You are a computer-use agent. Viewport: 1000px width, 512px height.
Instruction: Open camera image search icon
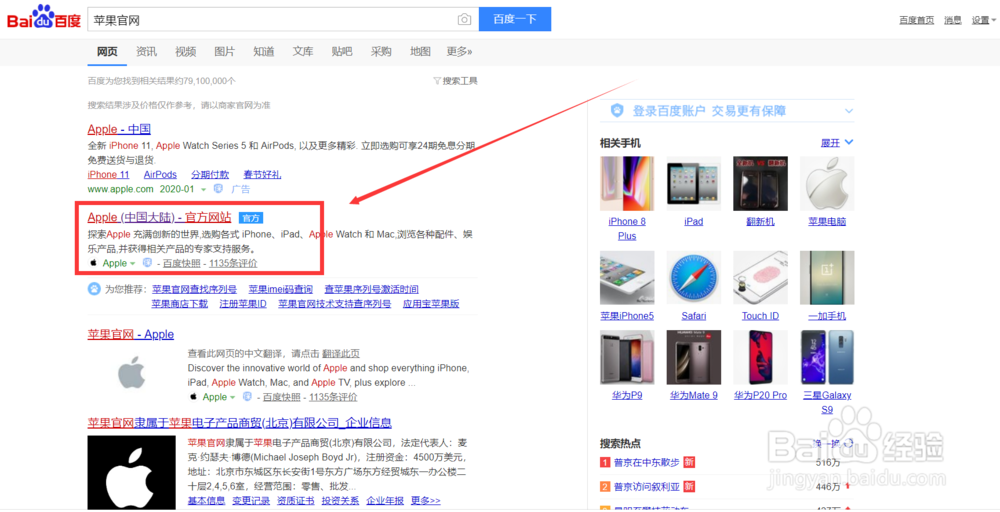(x=464, y=20)
